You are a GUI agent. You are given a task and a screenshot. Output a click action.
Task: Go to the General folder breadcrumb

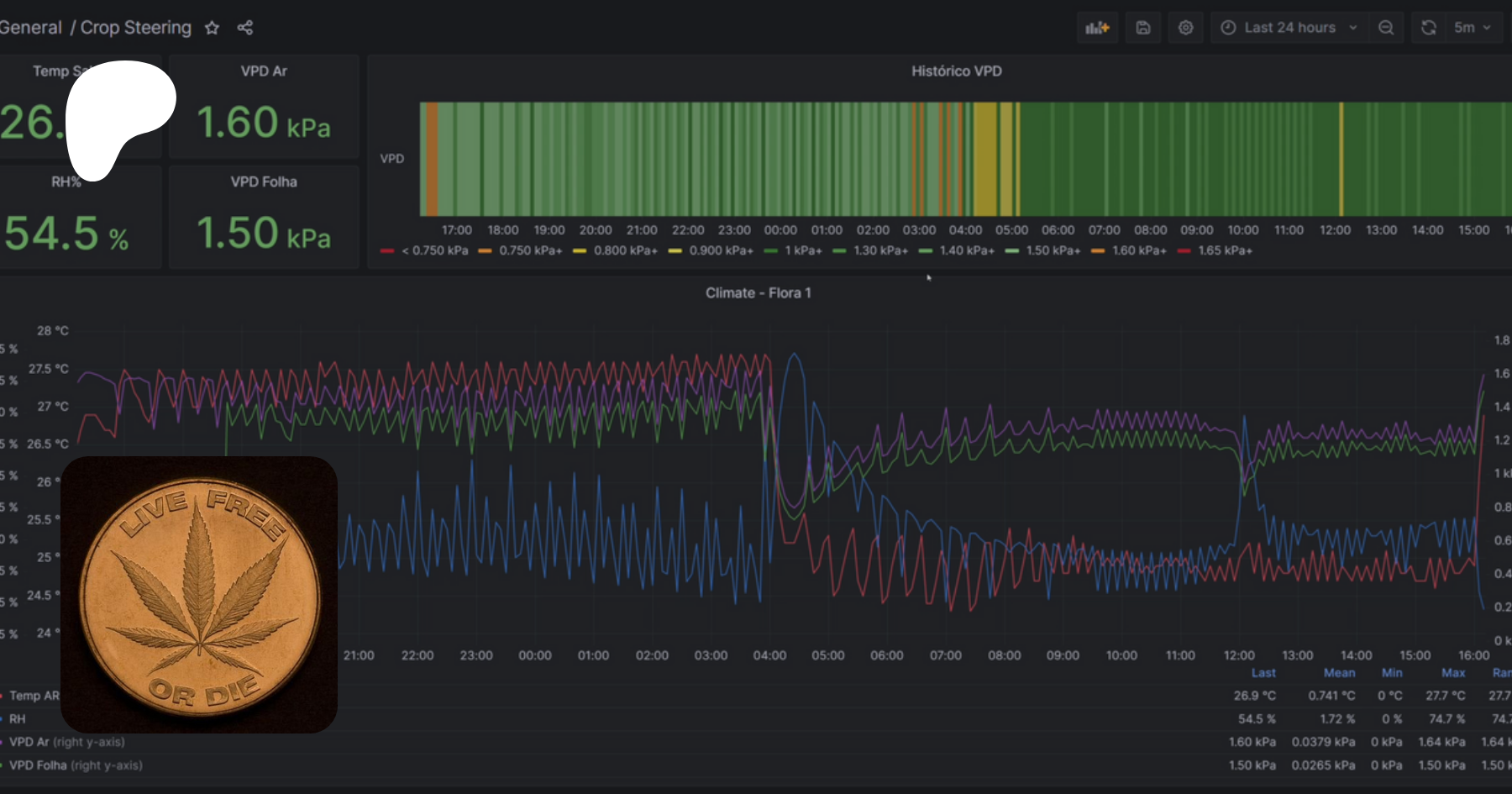point(30,28)
